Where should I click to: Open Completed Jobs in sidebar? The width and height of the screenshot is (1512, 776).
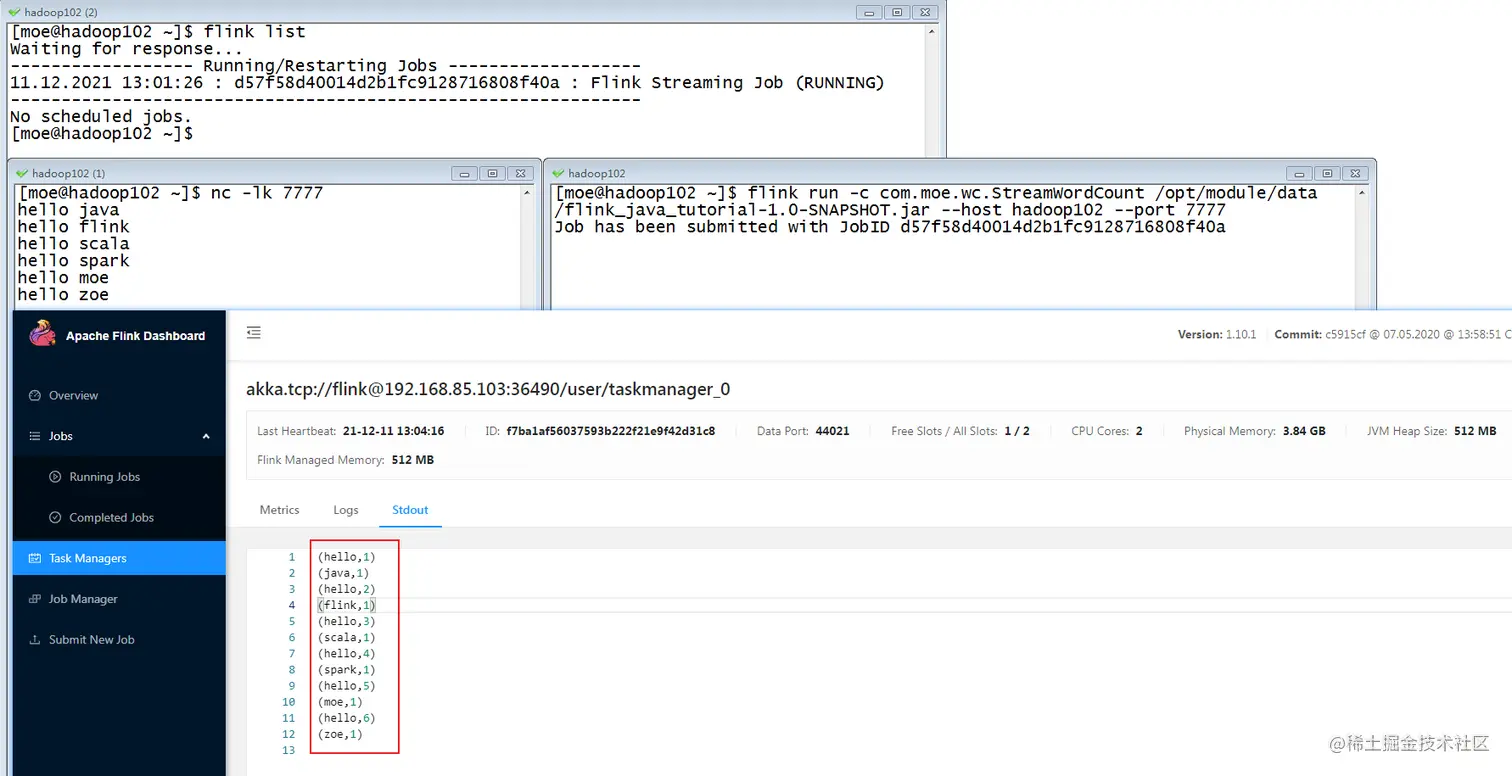(x=119, y=517)
